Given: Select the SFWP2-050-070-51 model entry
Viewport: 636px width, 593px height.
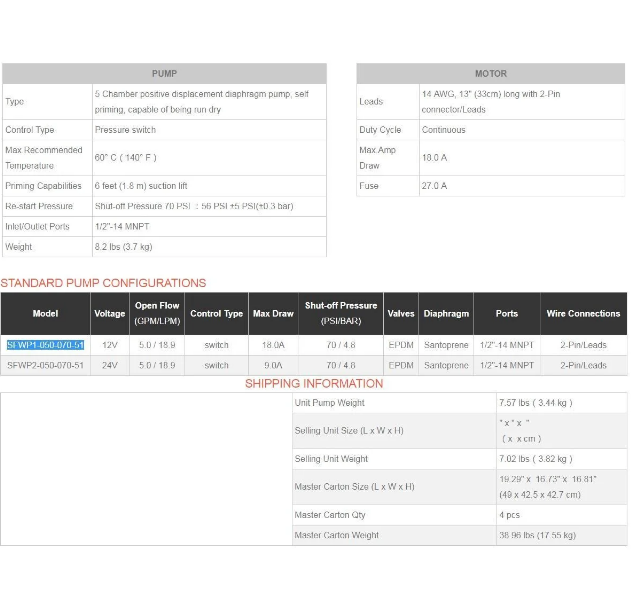Looking at the screenshot, I should click(45, 366).
